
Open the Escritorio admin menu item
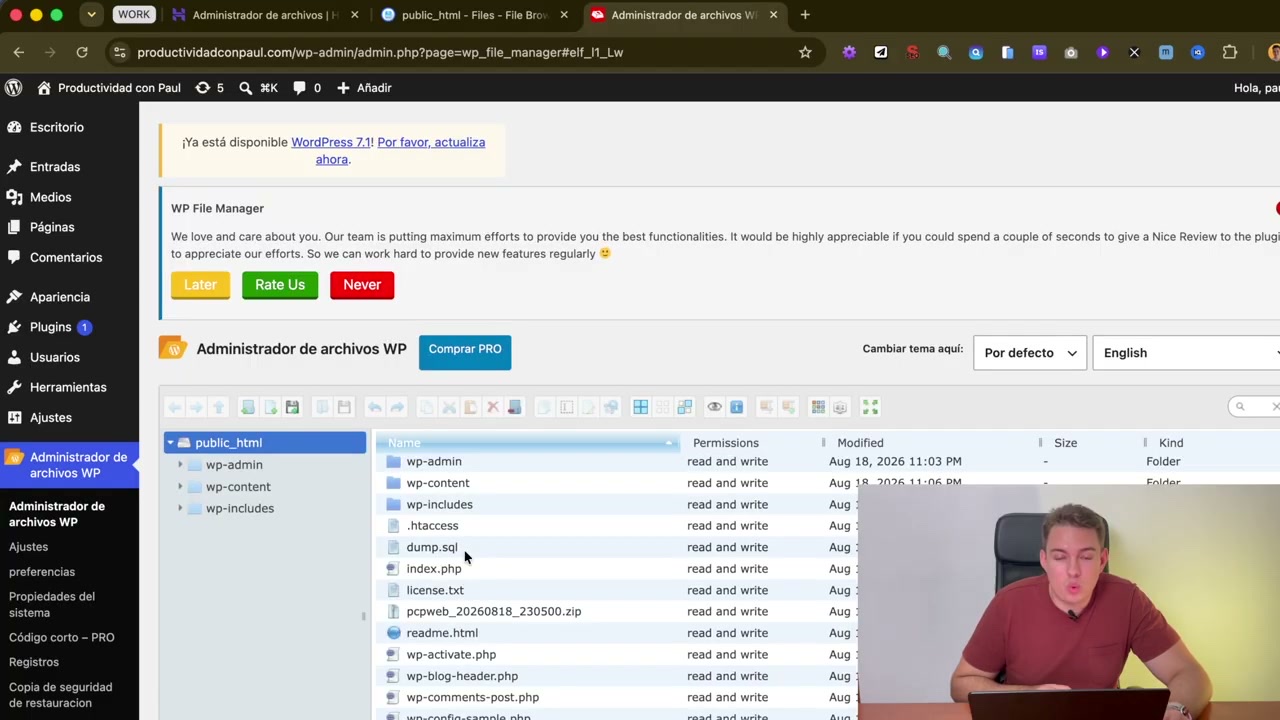pyautogui.click(x=69, y=127)
